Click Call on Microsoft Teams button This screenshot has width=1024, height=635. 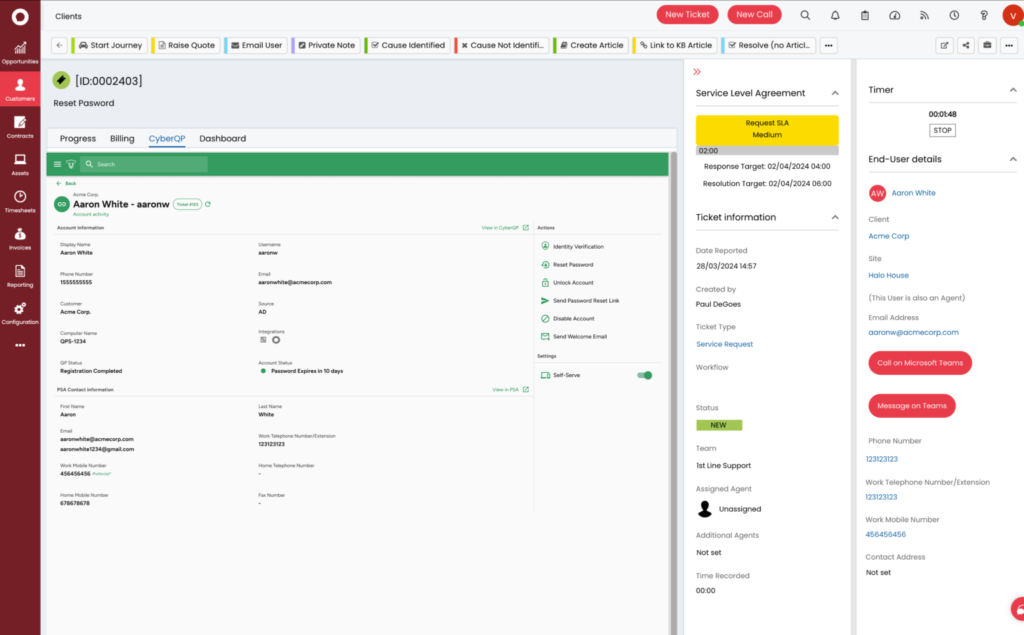pos(919,363)
